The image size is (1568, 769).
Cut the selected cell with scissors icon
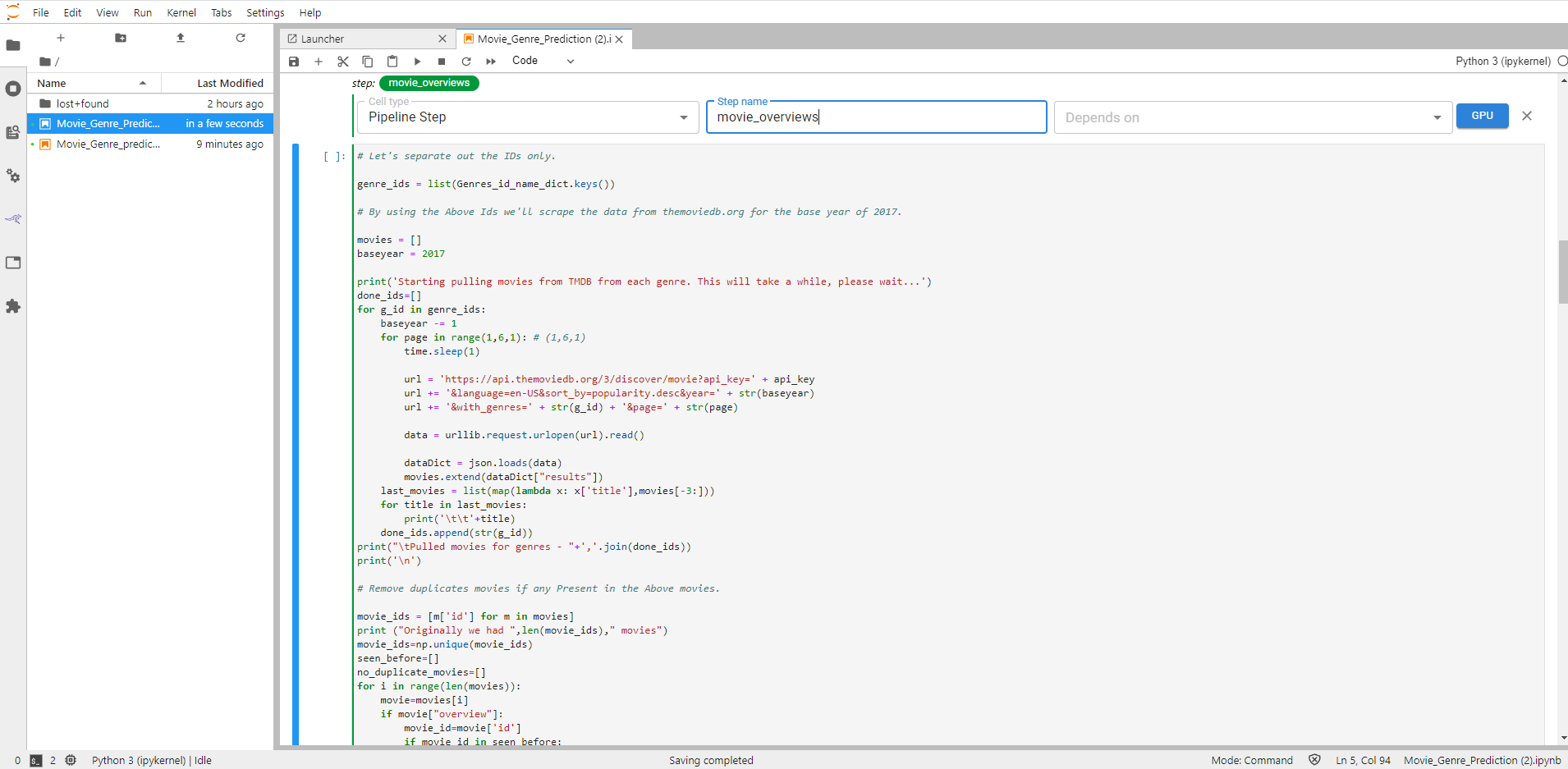pos(343,62)
